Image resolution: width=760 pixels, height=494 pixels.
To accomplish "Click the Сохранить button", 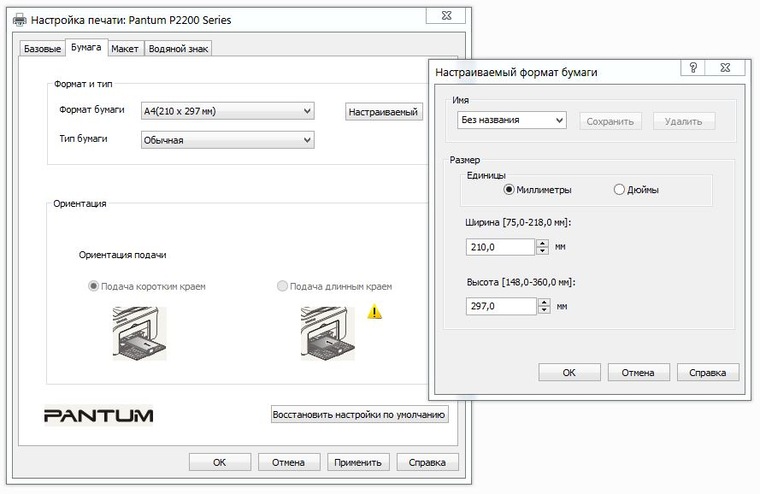I will (x=610, y=121).
